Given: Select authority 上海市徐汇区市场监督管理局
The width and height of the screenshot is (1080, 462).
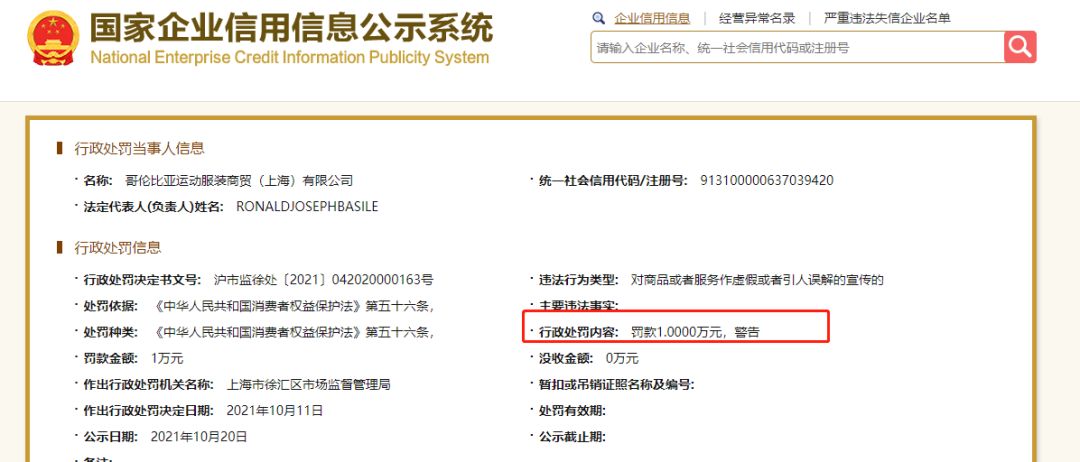Looking at the screenshot, I should pos(309,385).
